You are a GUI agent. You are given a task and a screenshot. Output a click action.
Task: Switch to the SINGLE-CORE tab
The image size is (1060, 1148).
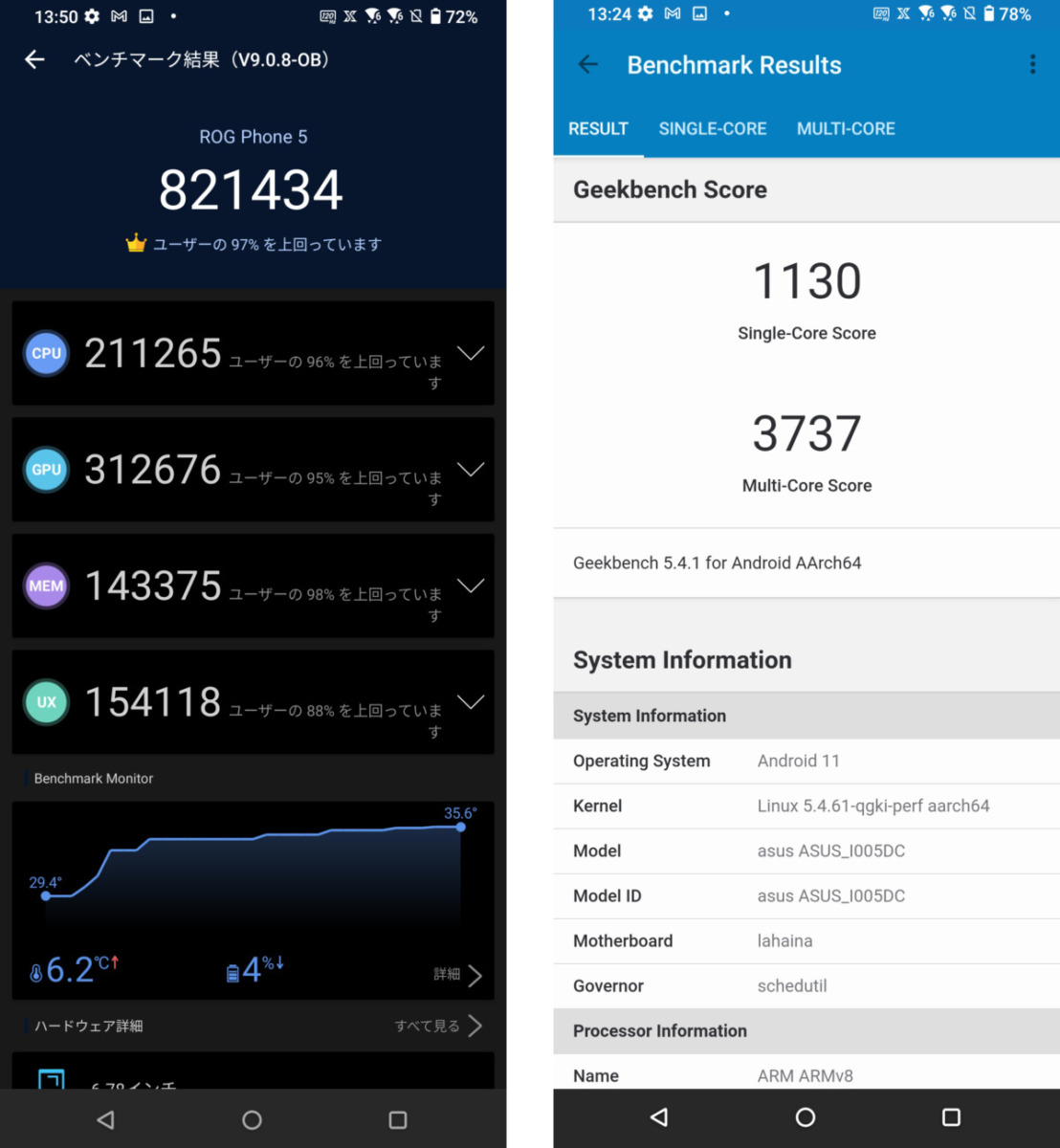[x=713, y=128]
